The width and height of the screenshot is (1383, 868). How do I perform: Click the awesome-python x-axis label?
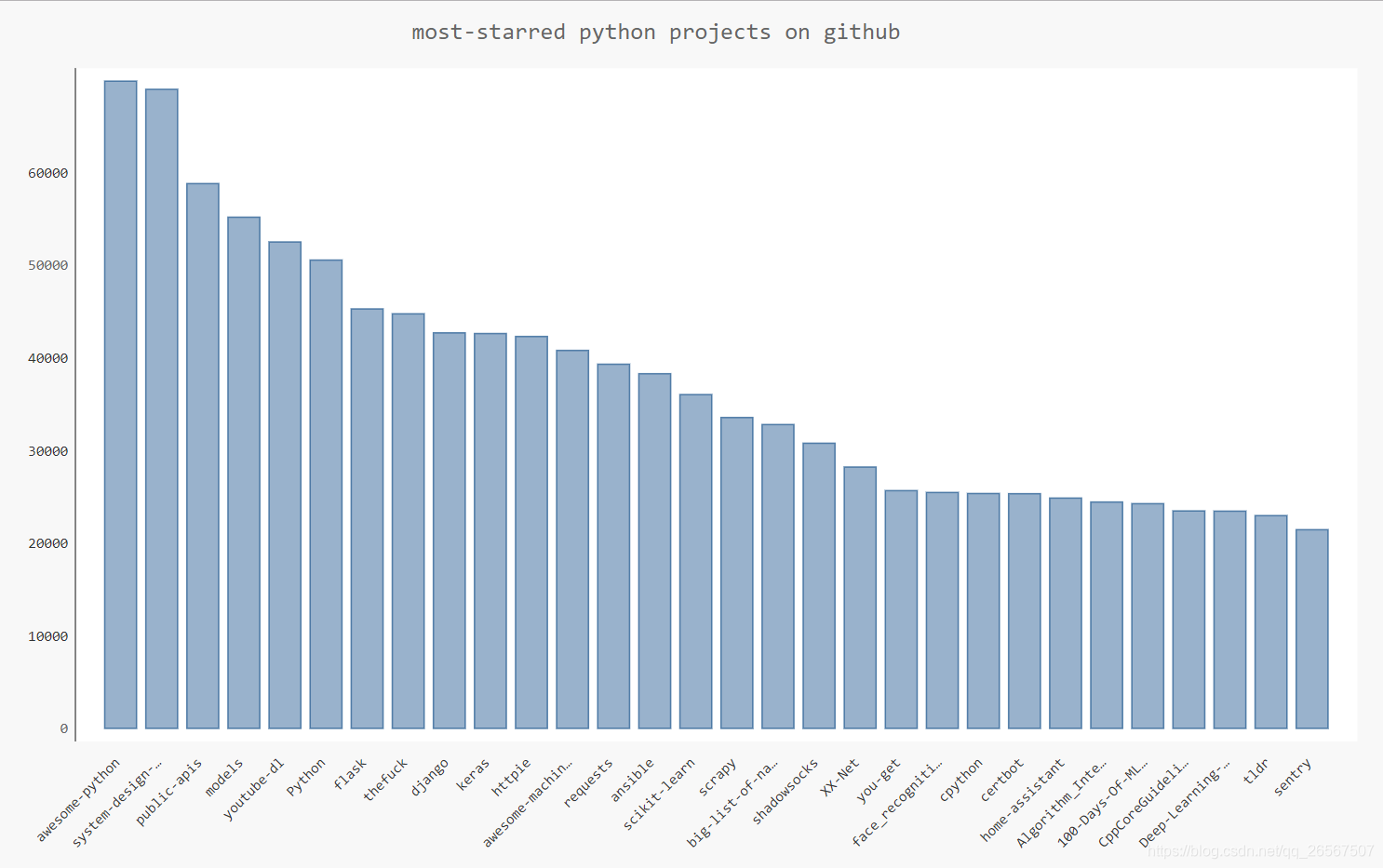point(78,800)
